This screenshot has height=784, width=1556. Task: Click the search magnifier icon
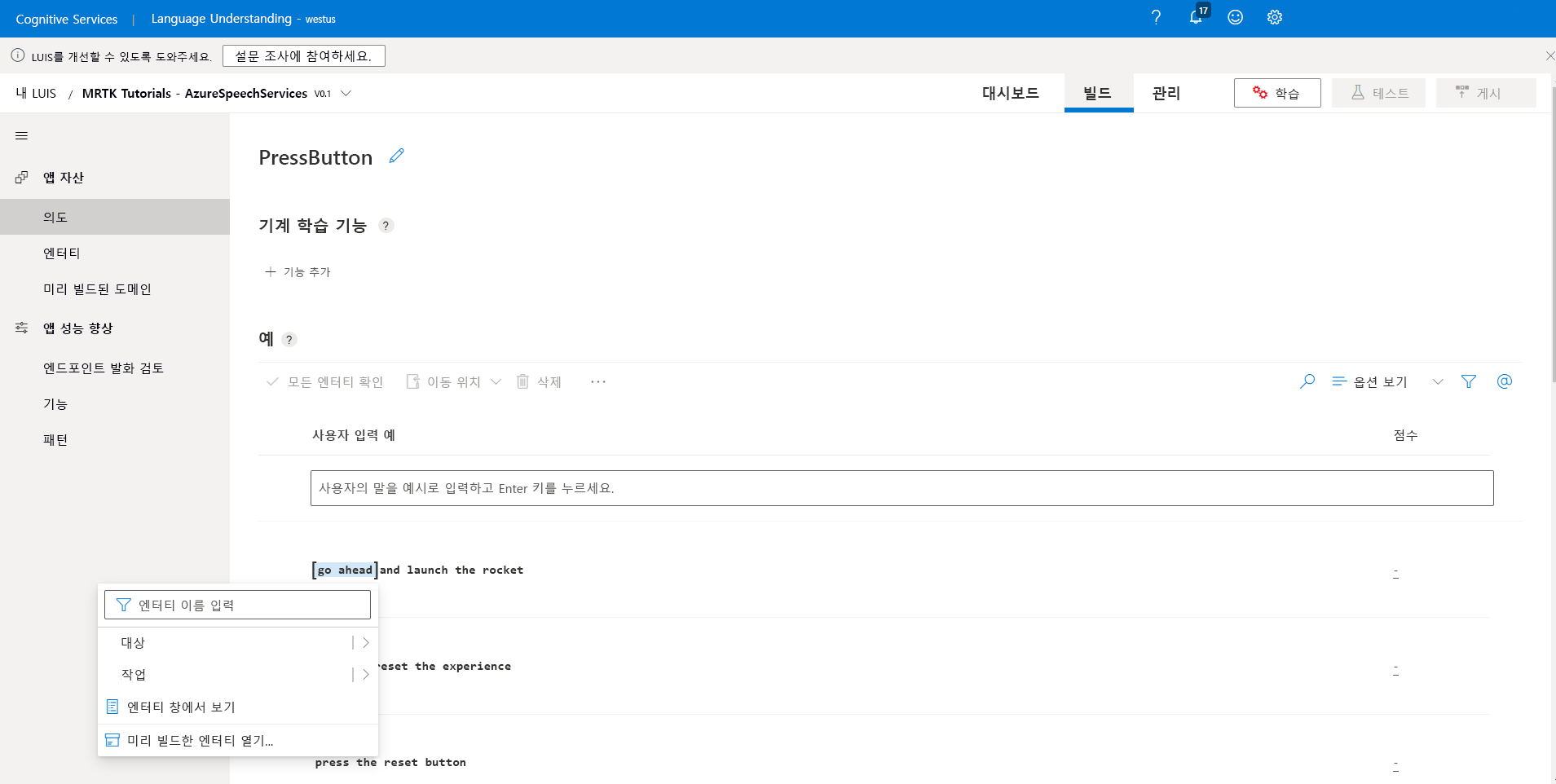coord(1307,381)
